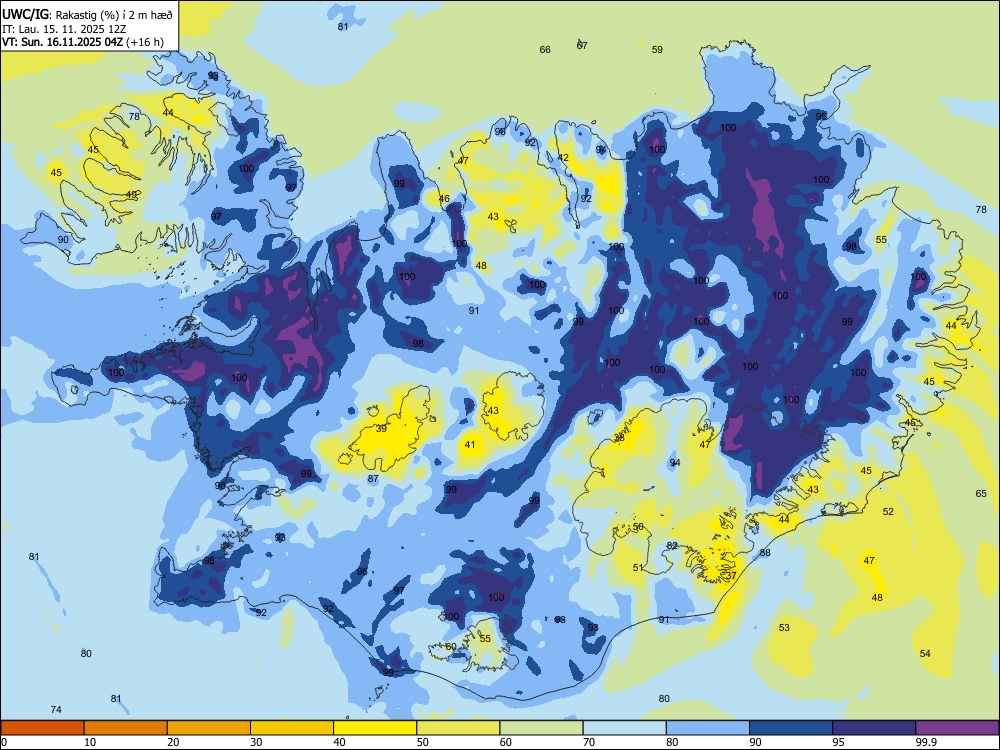Click the pale yellow 50–60 legend segment
The height and width of the screenshot is (750, 1000).
458,728
